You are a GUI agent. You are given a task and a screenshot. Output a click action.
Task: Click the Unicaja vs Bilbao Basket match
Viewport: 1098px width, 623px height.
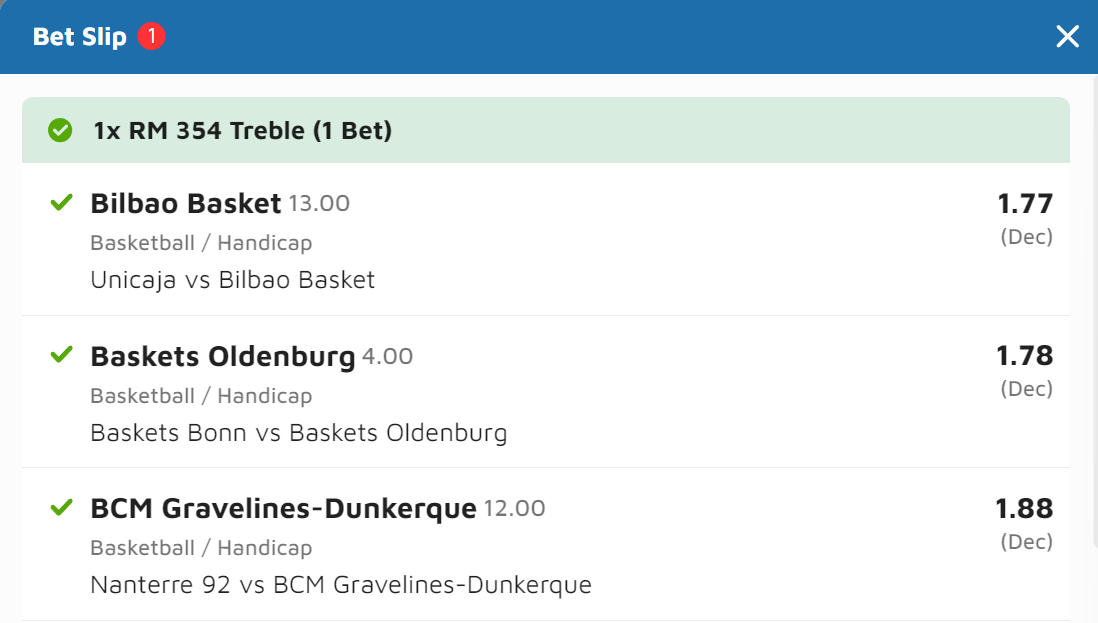click(x=232, y=280)
